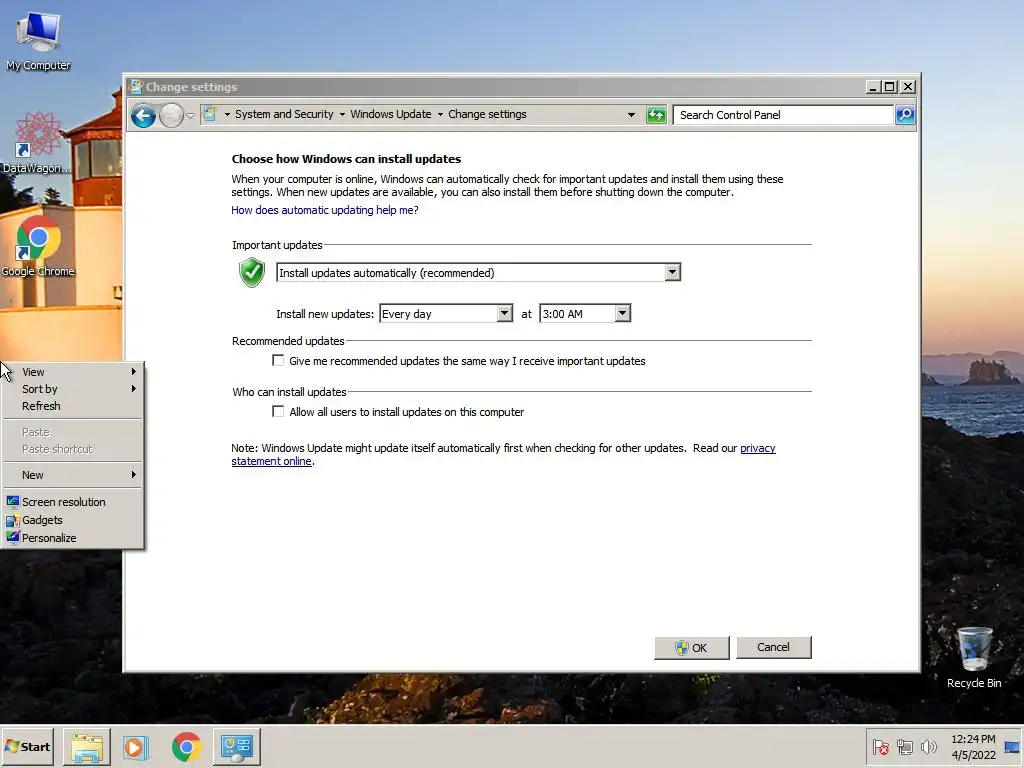The width and height of the screenshot is (1024, 768).
Task: Open the 3:00 AM time dropdown
Action: pyautogui.click(x=622, y=313)
